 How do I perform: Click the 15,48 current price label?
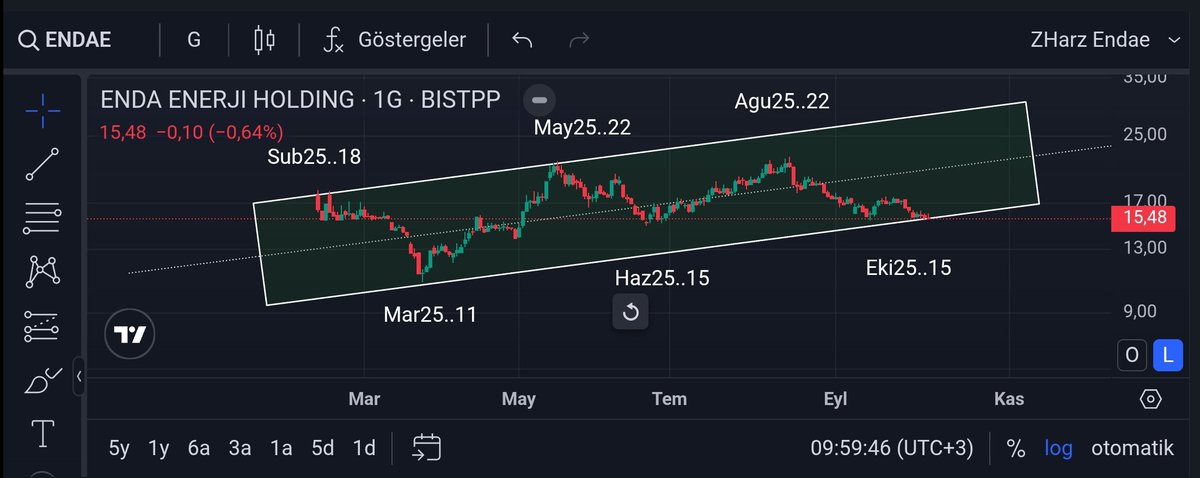click(1145, 217)
